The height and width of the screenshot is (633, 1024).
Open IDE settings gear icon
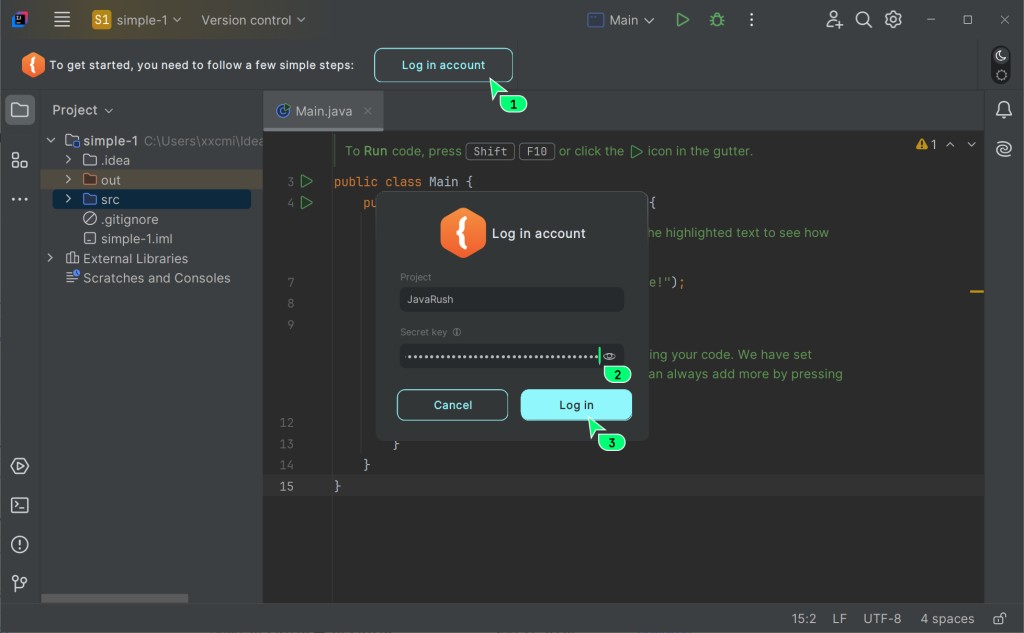[x=894, y=20]
